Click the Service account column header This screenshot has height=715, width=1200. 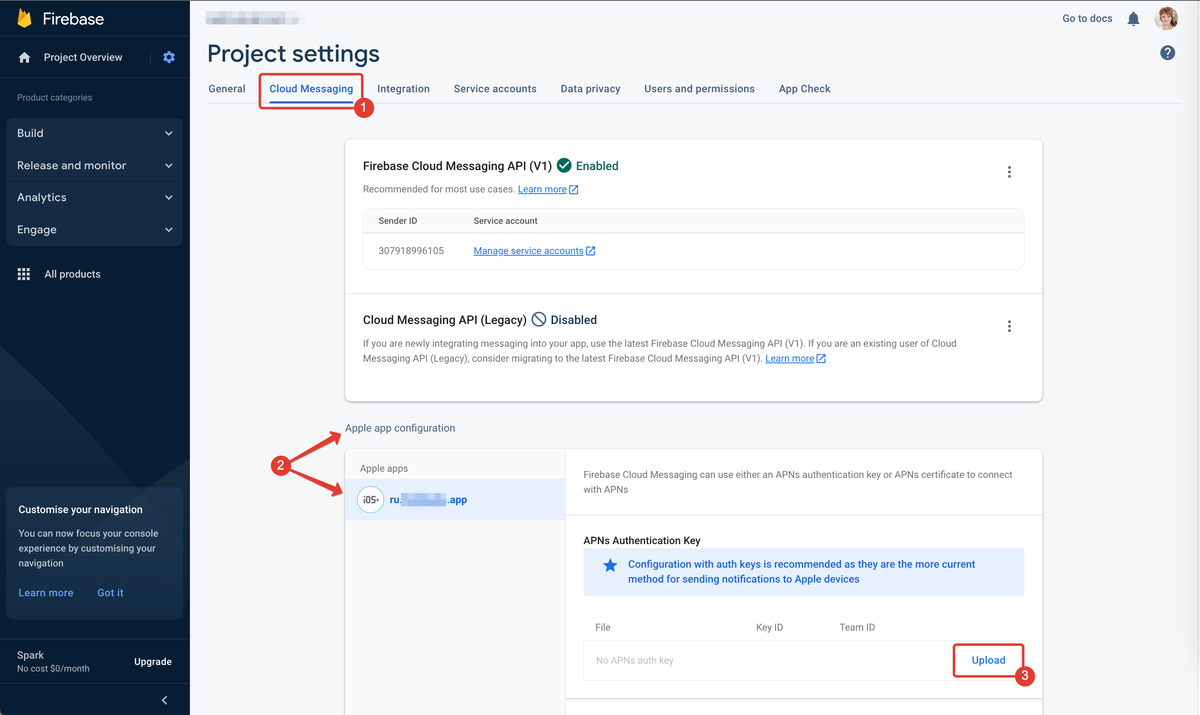click(505, 221)
